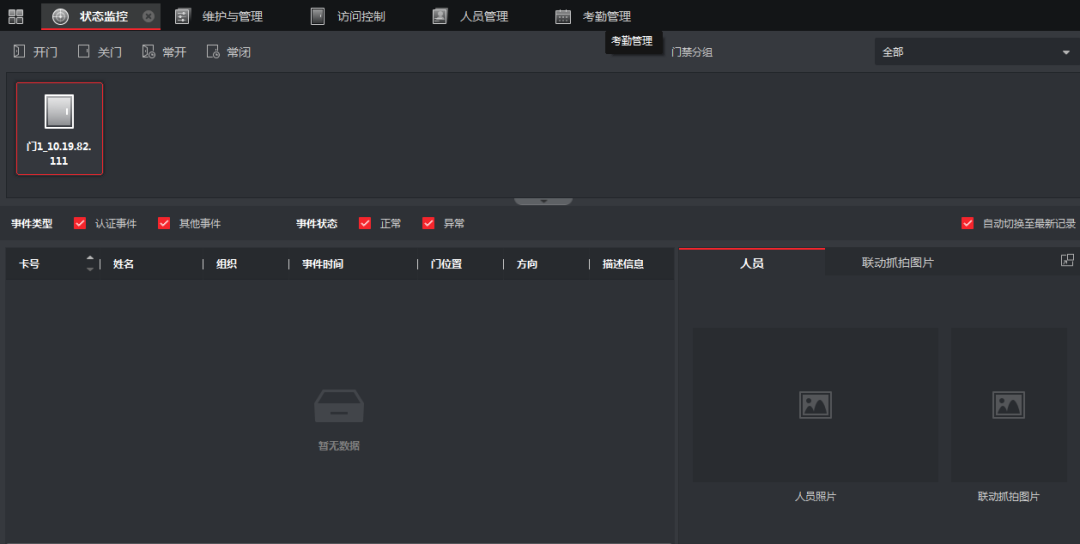Click the grid home menu icon

[x=16, y=16]
